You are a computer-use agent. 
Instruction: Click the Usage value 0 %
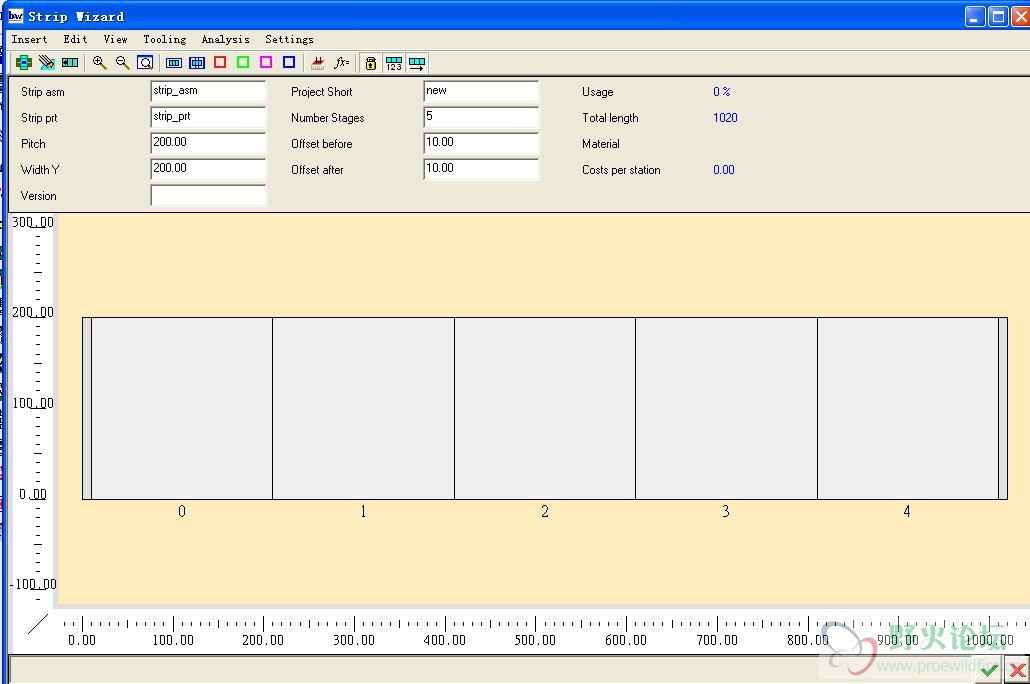coord(721,91)
